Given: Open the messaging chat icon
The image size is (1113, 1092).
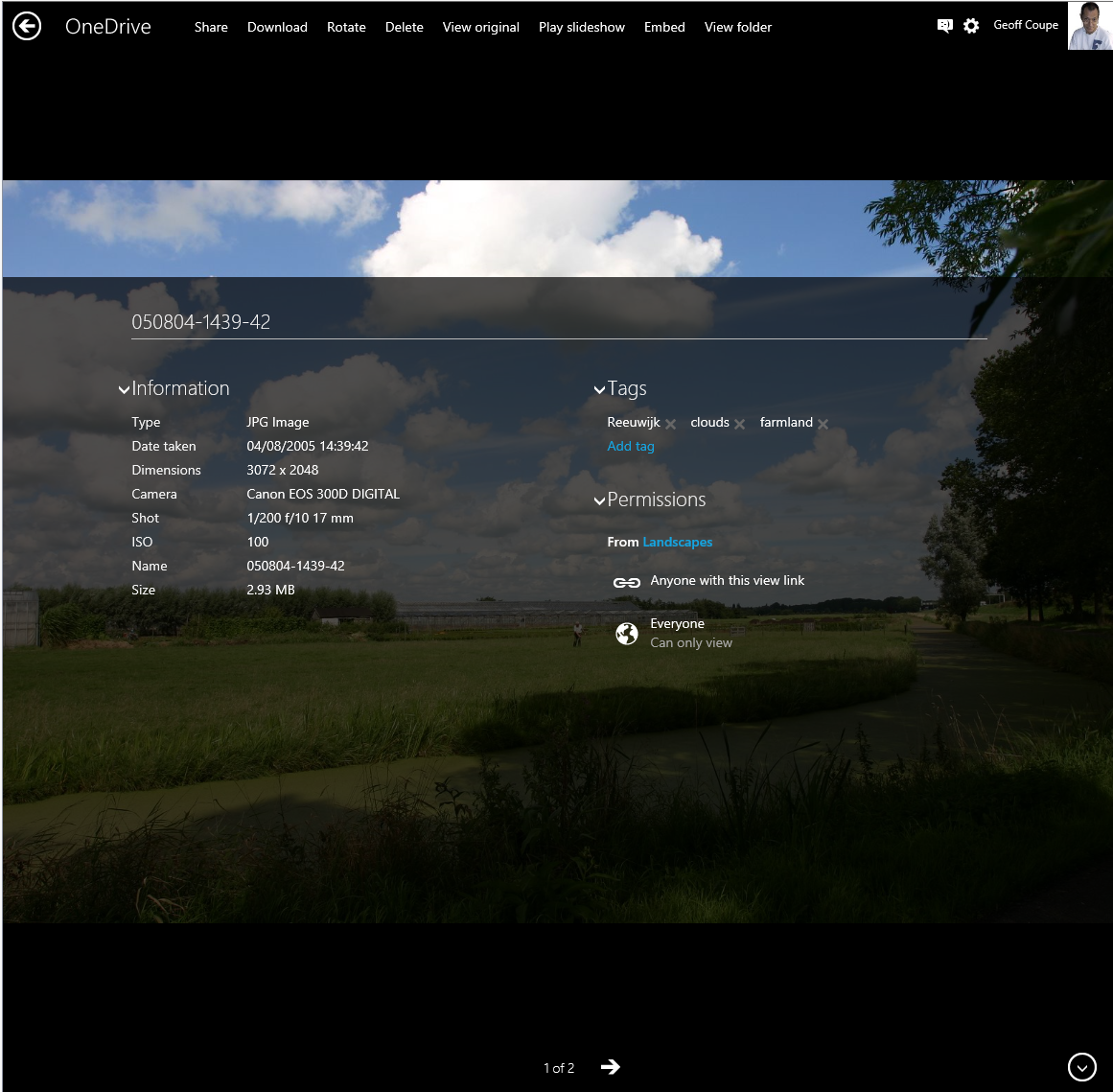Looking at the screenshot, I should [x=944, y=26].
